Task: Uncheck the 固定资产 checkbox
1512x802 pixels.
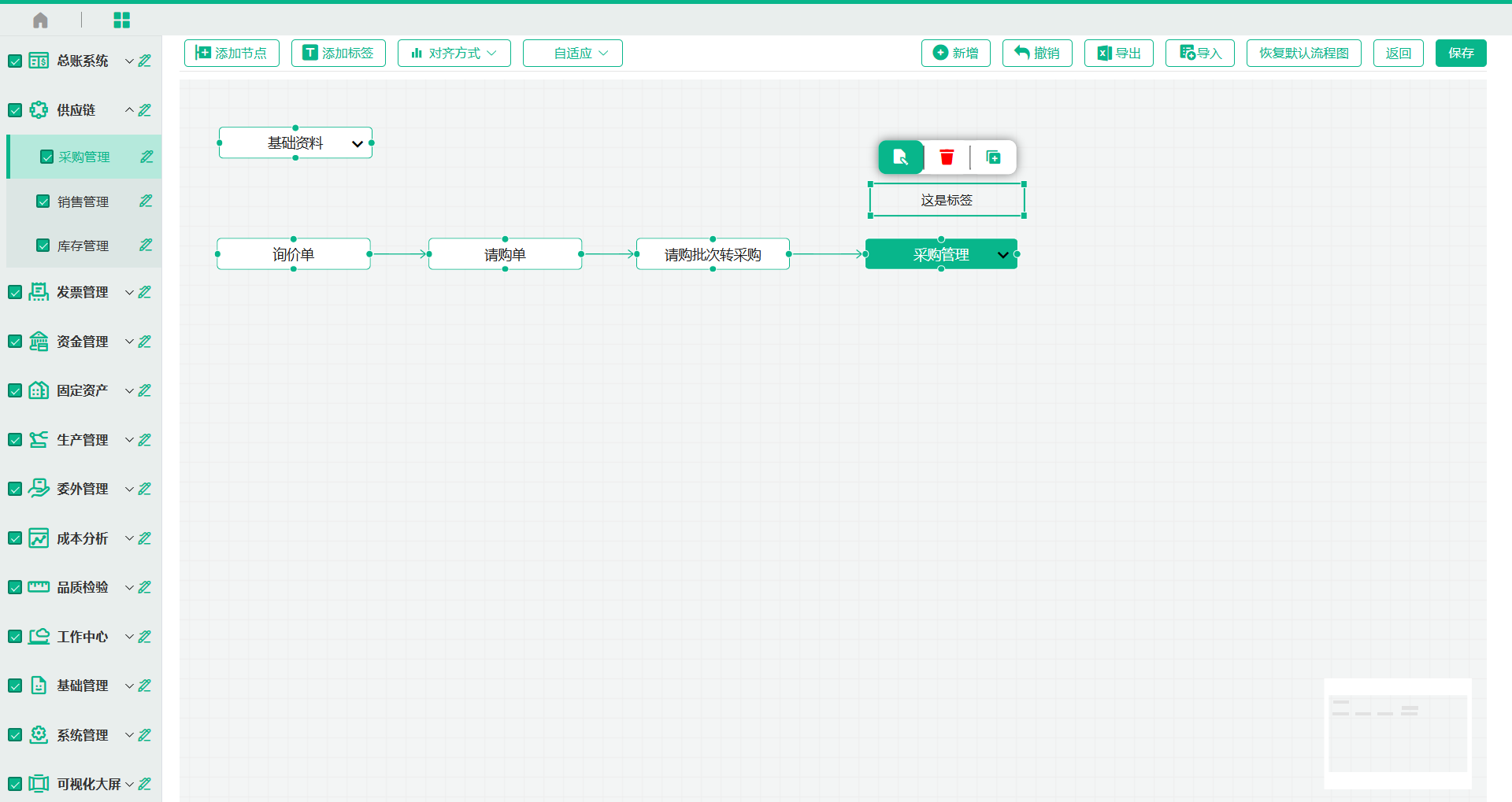Action: (x=15, y=390)
